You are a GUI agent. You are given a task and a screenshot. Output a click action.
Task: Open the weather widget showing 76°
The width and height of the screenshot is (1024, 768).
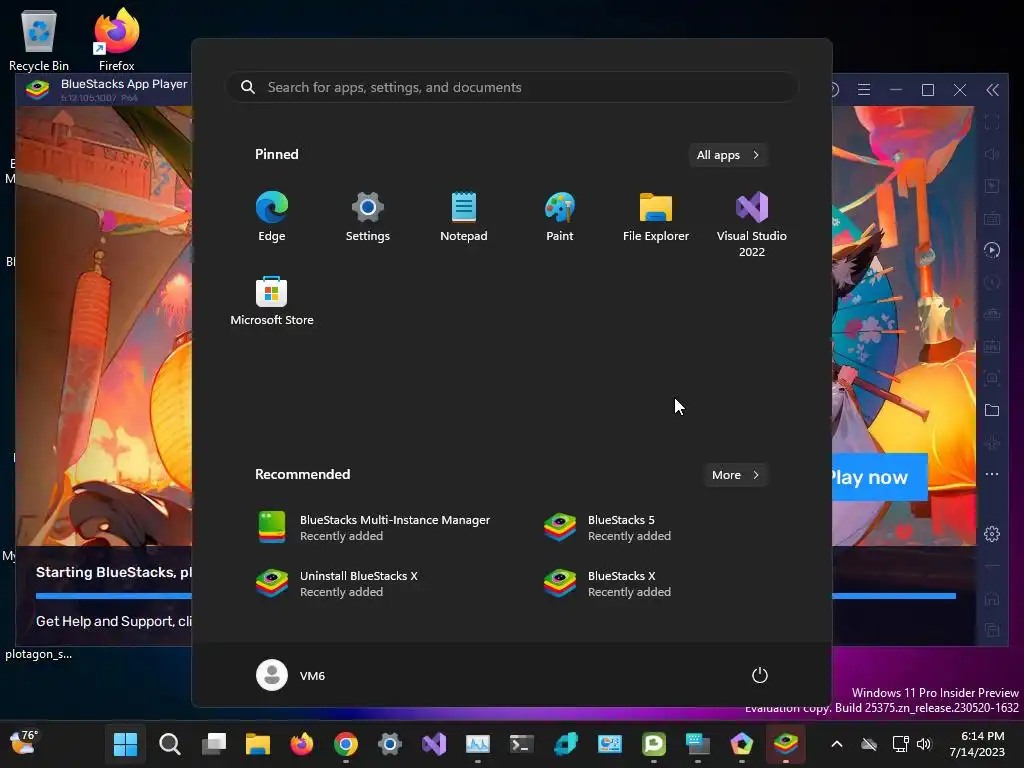pos(24,743)
